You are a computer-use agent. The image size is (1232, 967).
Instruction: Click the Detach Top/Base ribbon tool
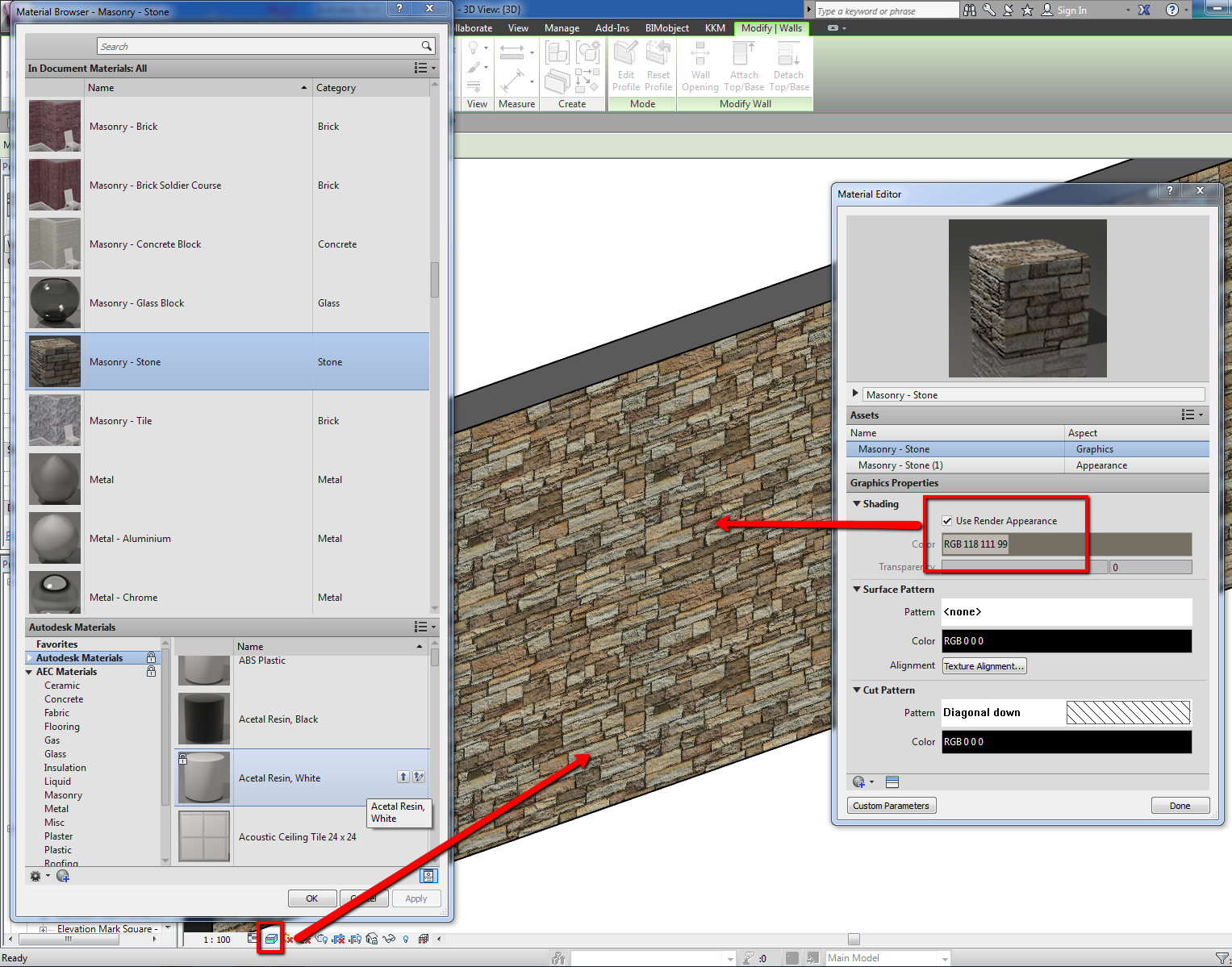pyautogui.click(x=789, y=67)
